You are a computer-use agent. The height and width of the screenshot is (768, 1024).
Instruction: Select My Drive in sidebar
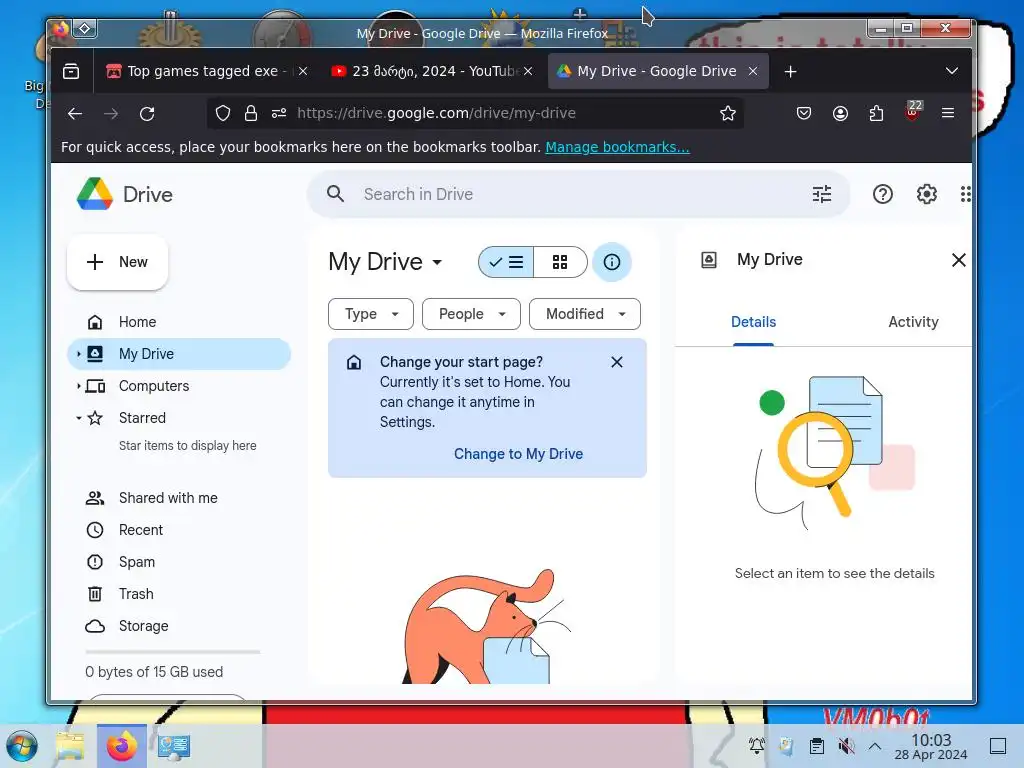click(x=179, y=354)
